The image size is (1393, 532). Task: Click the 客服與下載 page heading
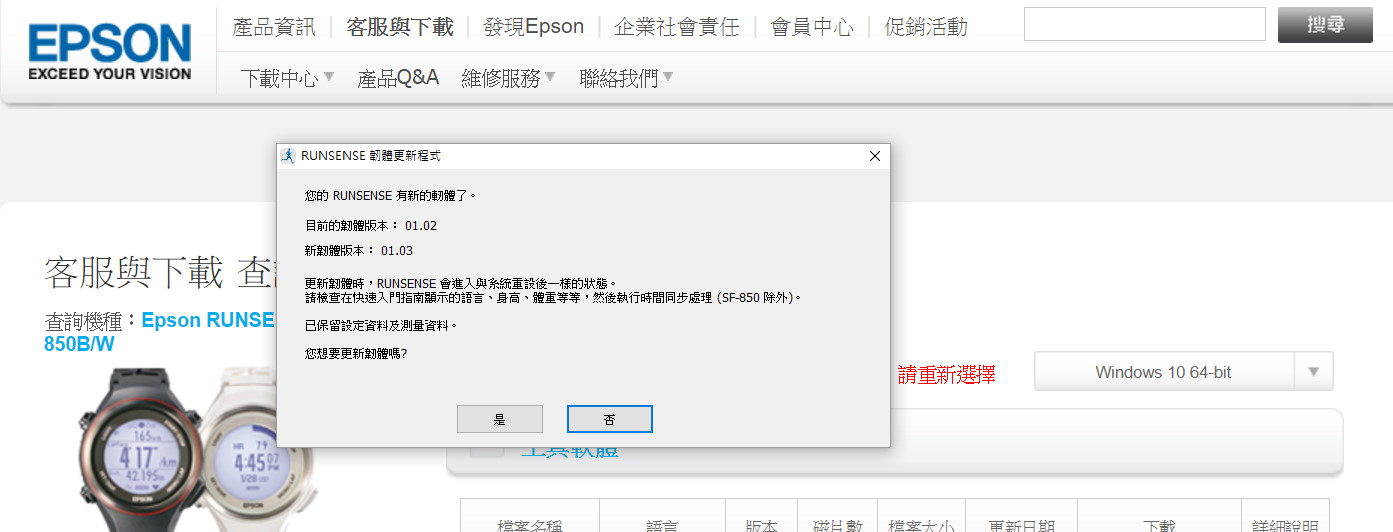pos(134,272)
